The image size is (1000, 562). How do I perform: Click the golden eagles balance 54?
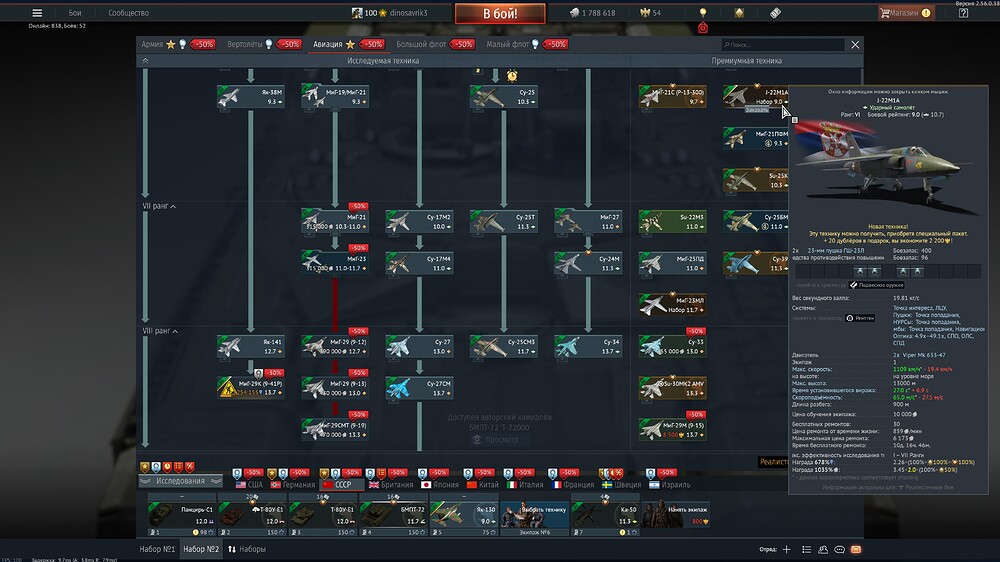(x=651, y=13)
